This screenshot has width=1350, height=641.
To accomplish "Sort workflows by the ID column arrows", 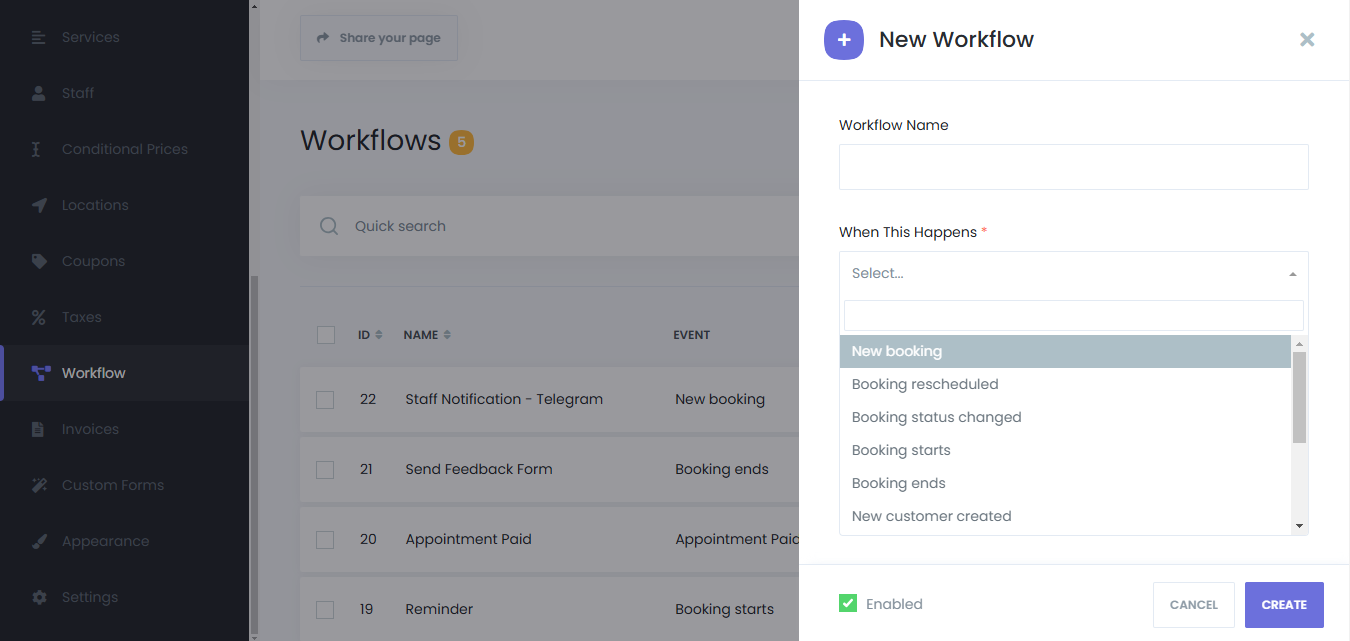I will coord(378,335).
